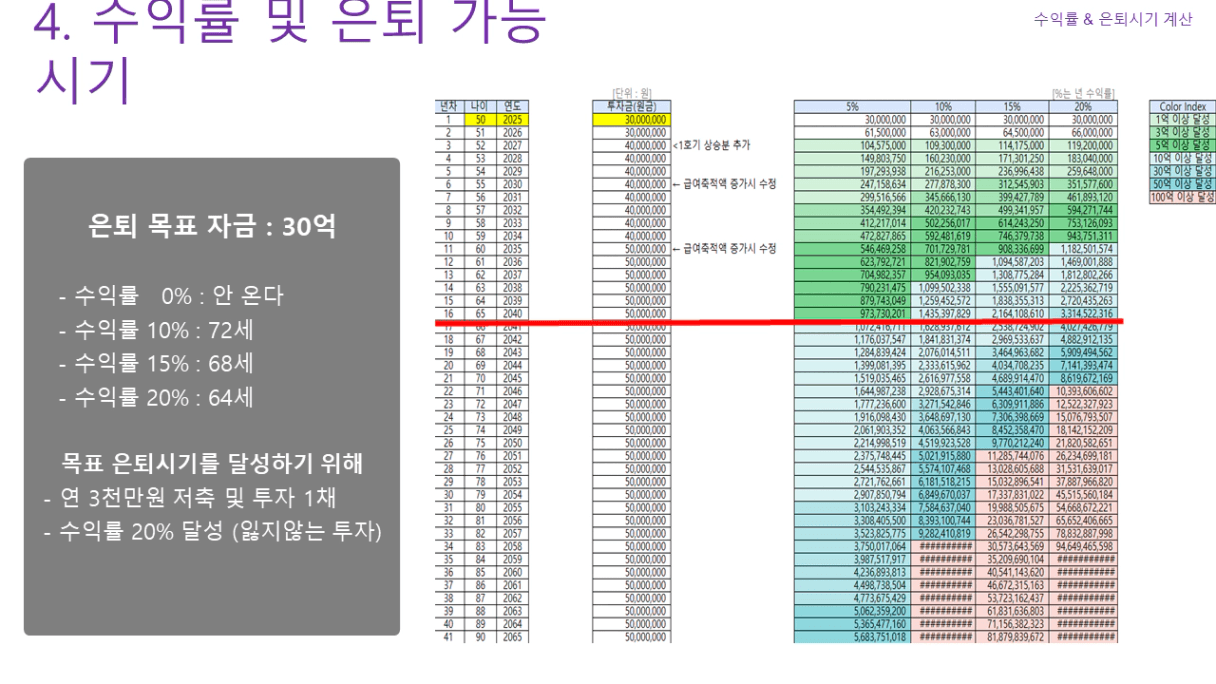Select the '30억 이상 달성' legend color
This screenshot has width=1216, height=684.
1184,171
